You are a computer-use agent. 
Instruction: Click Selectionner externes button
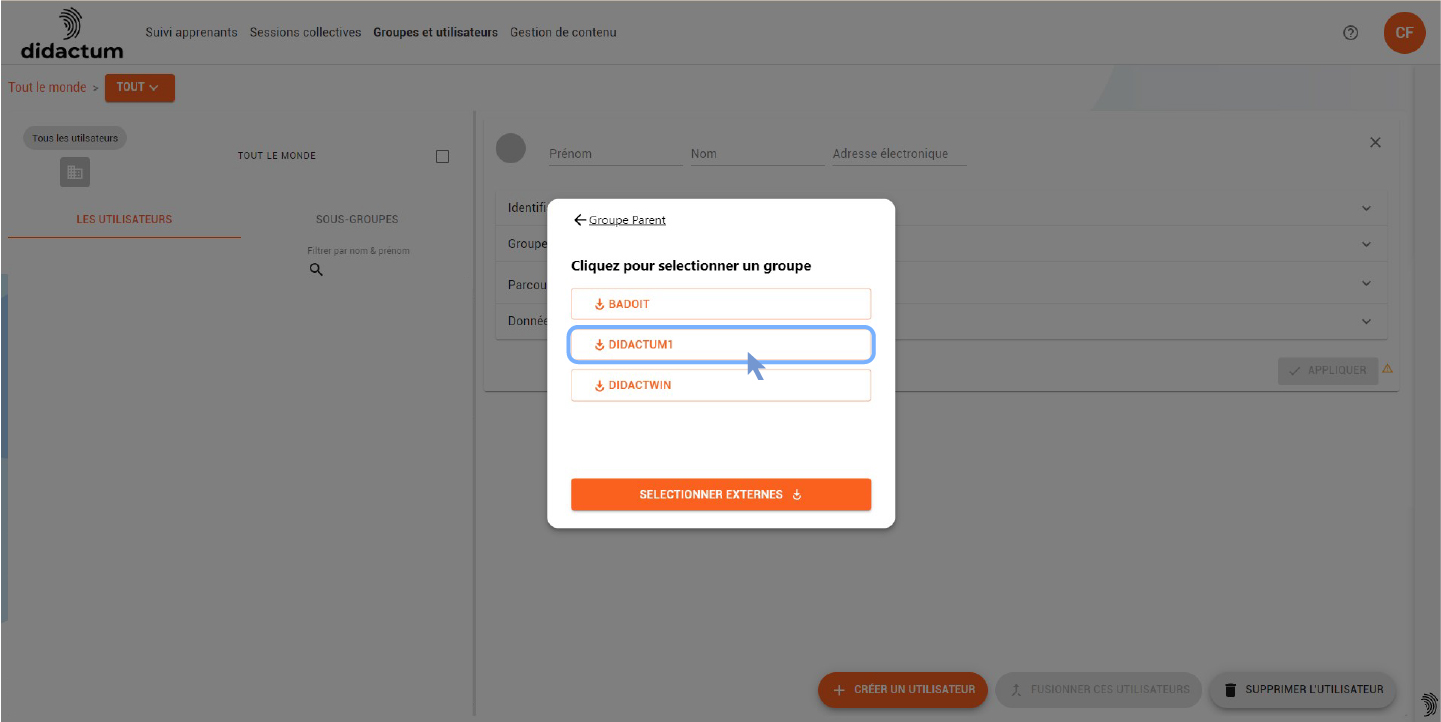(x=721, y=495)
